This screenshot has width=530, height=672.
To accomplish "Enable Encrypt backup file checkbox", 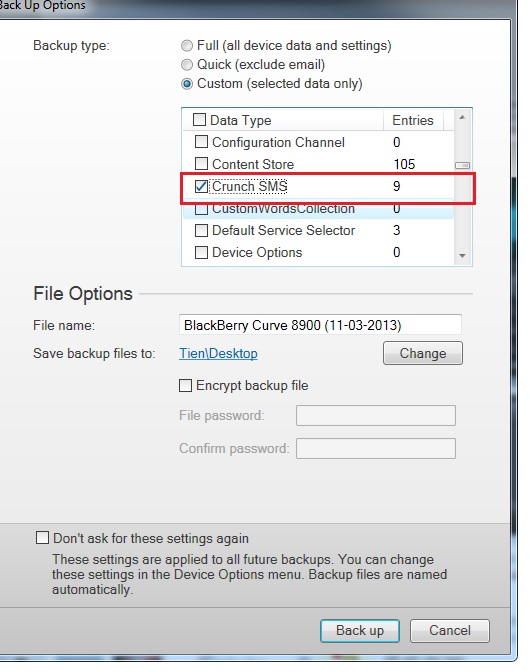I will click(186, 385).
